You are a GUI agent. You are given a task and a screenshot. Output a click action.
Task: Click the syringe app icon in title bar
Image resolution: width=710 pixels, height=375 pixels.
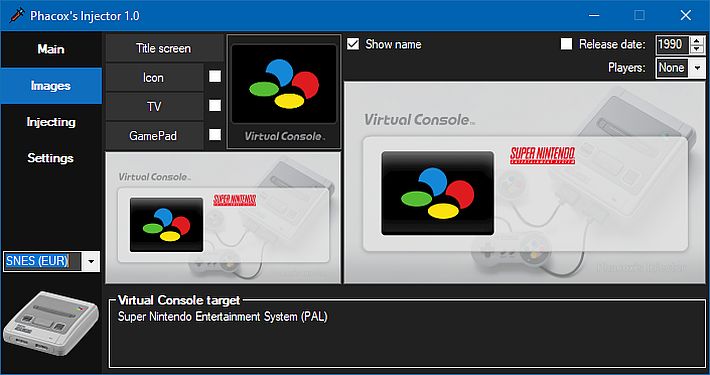pos(16,16)
